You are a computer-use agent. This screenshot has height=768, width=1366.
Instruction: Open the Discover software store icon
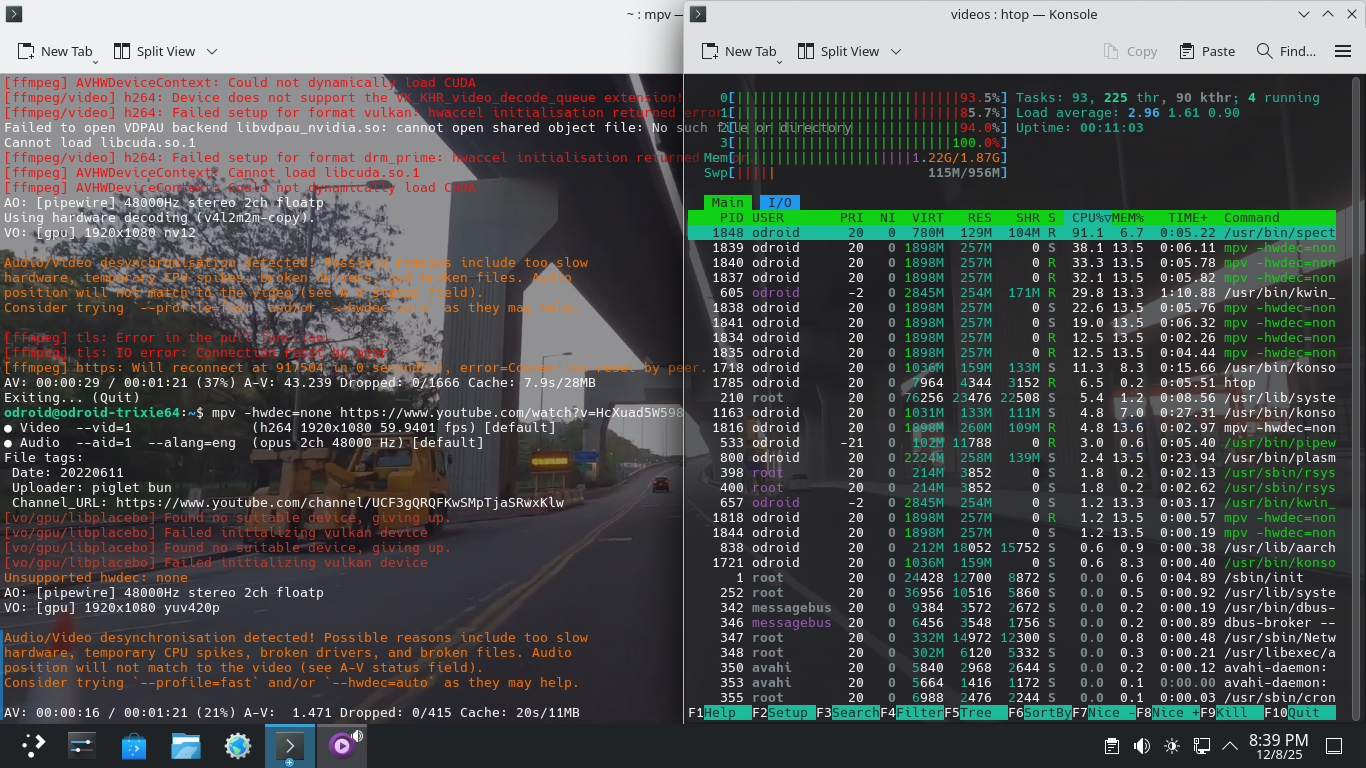coord(134,745)
